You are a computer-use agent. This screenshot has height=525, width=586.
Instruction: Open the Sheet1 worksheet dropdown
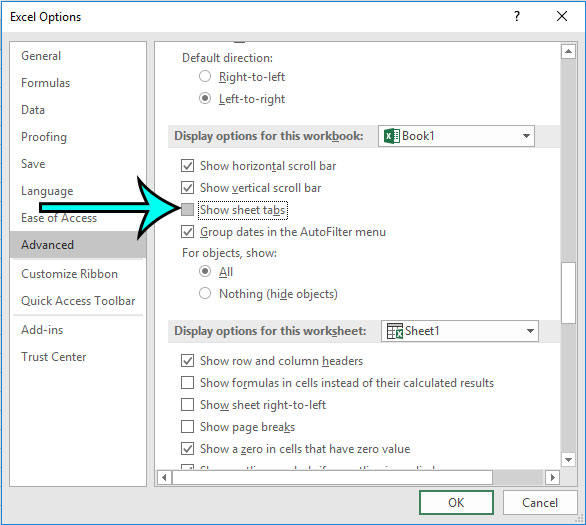460,331
